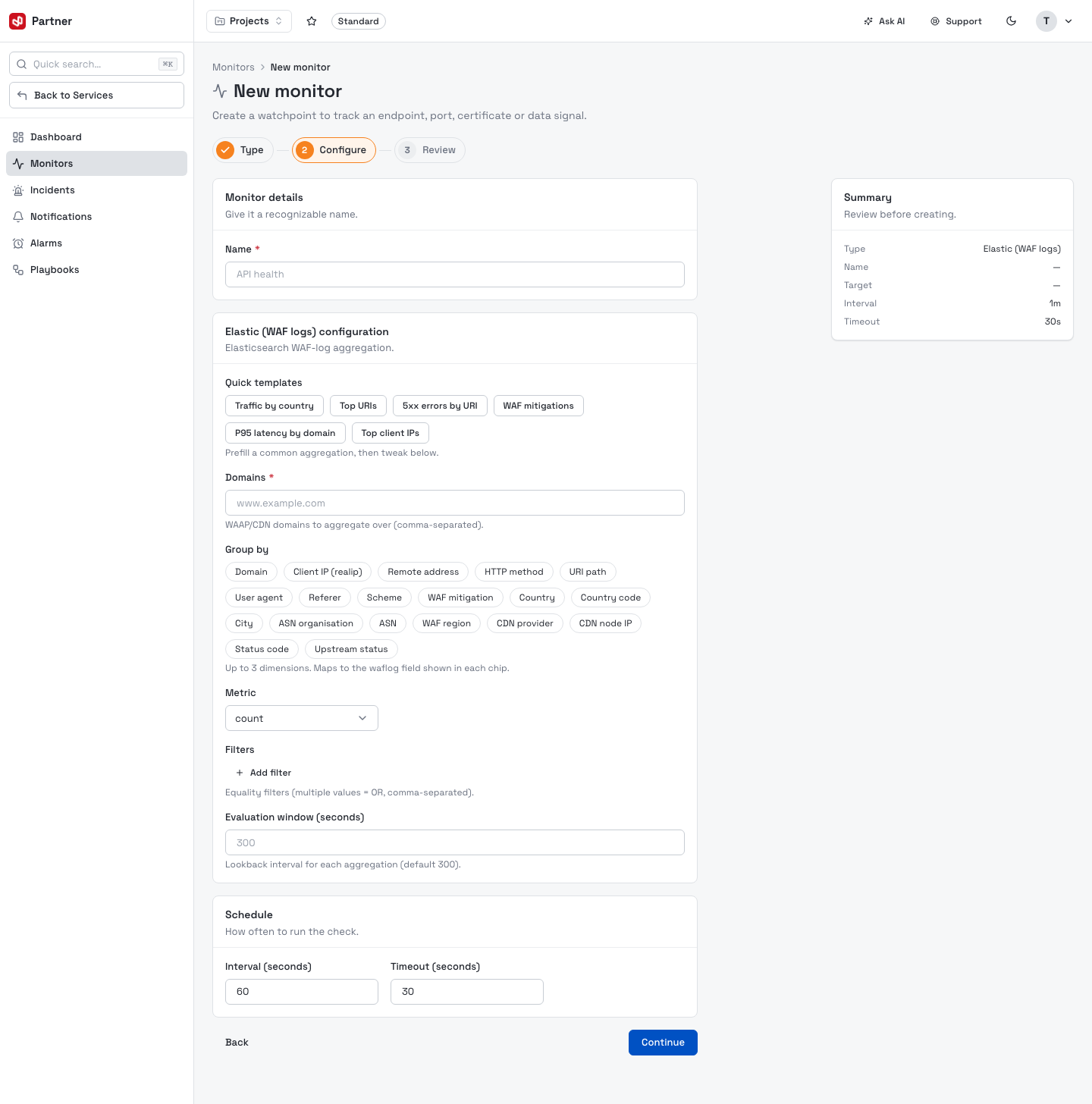
Task: Open the Projects switcher dropdown
Action: [249, 21]
